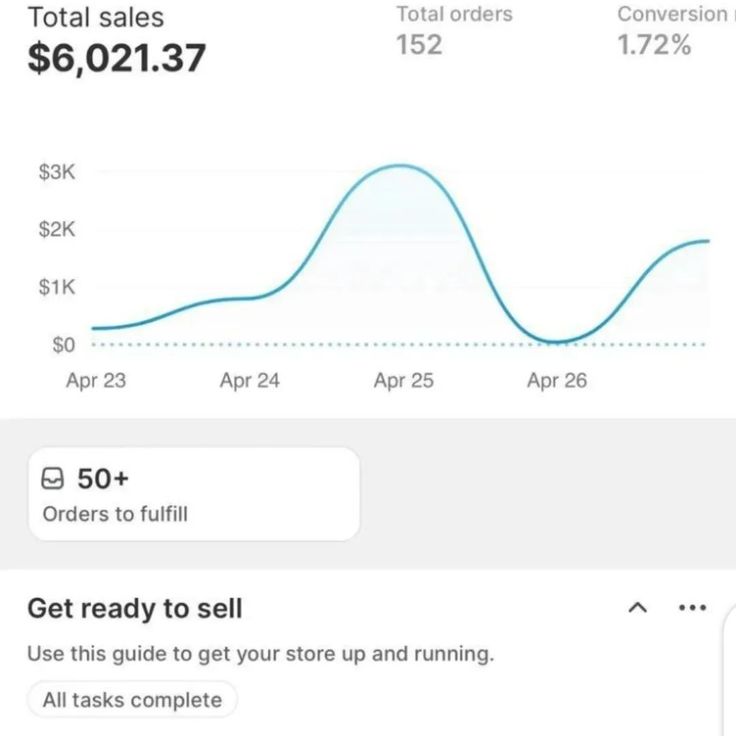Select the Total orders metric heading
This screenshot has width=736, height=736.
point(454,14)
